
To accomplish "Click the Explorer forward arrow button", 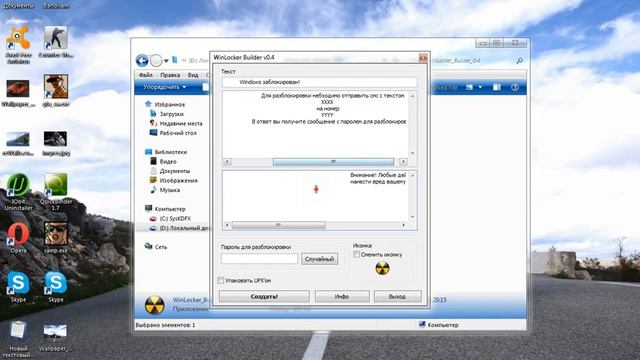I will coord(156,61).
